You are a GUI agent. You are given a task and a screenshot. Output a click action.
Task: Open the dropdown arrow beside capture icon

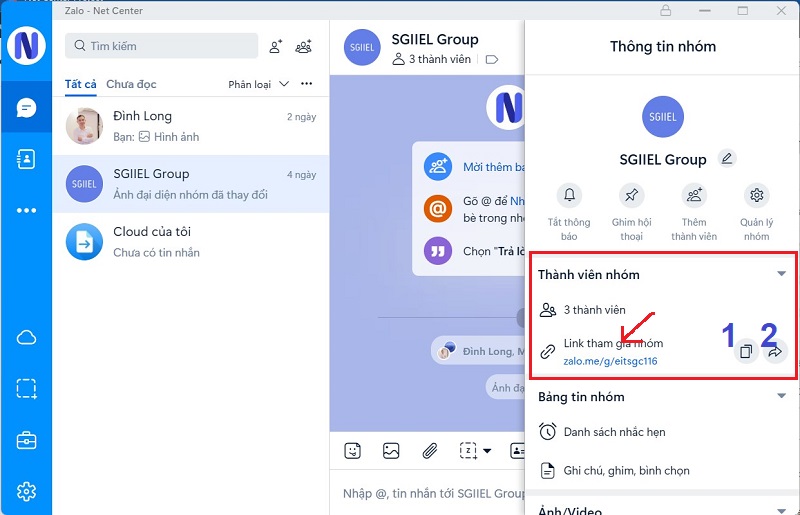coord(487,451)
